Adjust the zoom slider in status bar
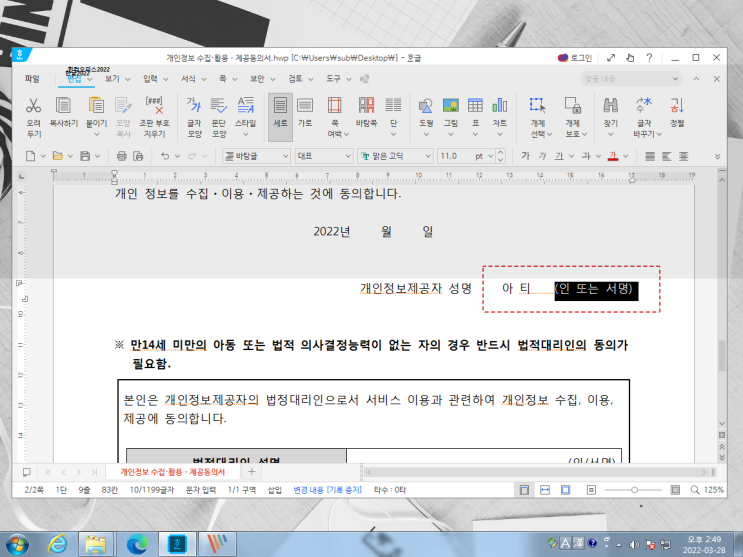The image size is (743, 557). tap(634, 490)
